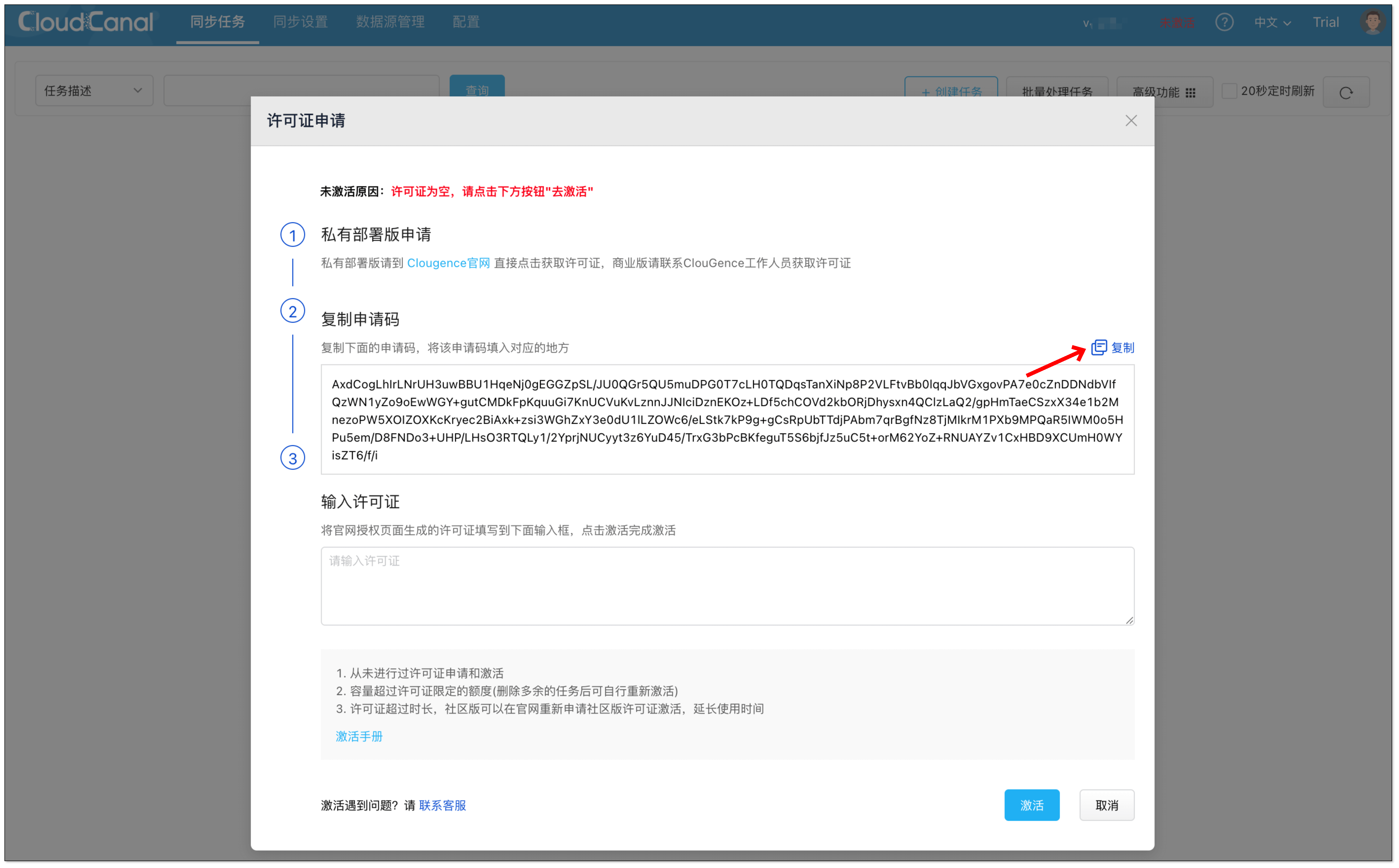The image size is (1399, 868).
Task: Toggle the 20秒定时刷新 checkbox
Action: click(x=1229, y=91)
